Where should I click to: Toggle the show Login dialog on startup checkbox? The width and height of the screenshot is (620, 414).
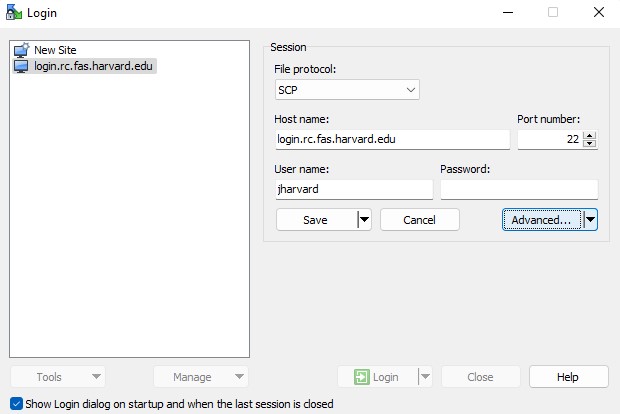[x=15, y=404]
